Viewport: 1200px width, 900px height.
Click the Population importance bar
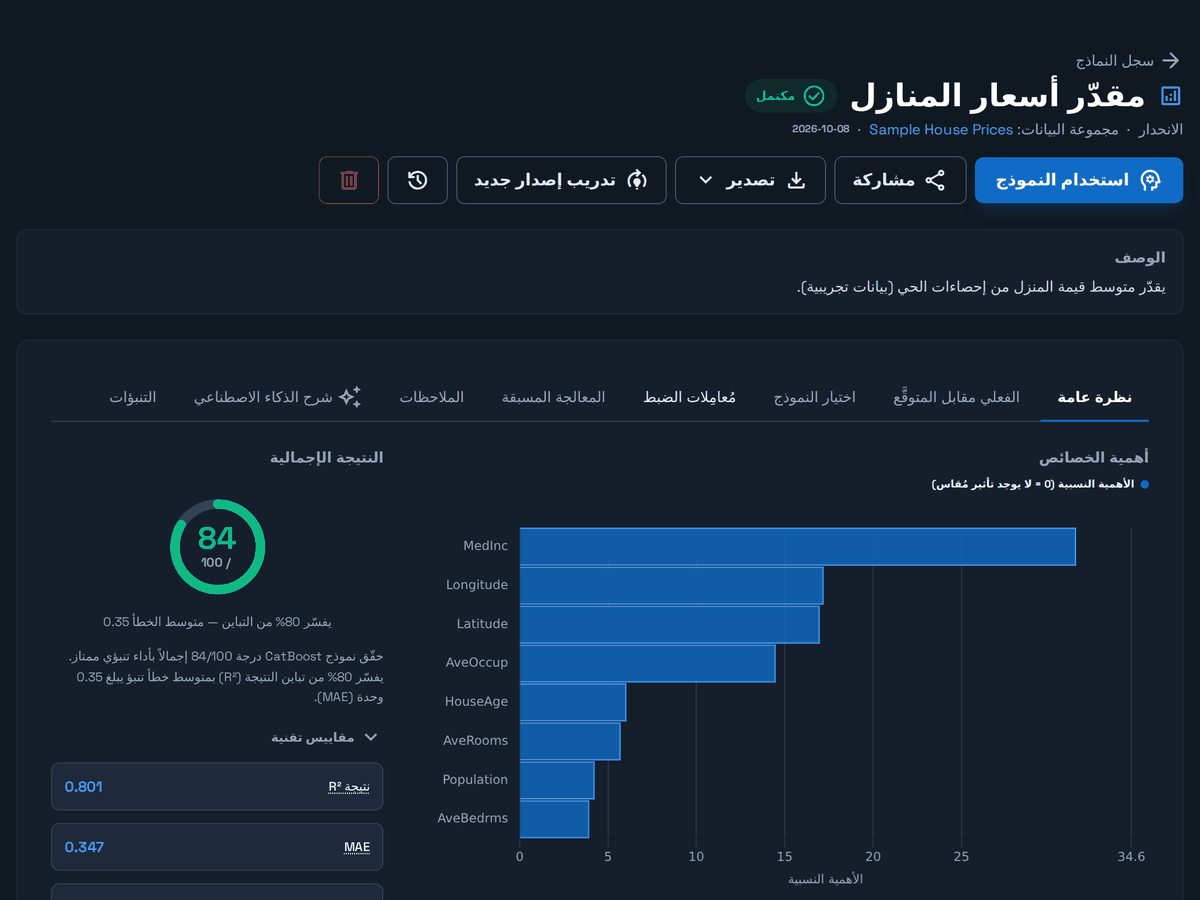pyautogui.click(x=557, y=781)
